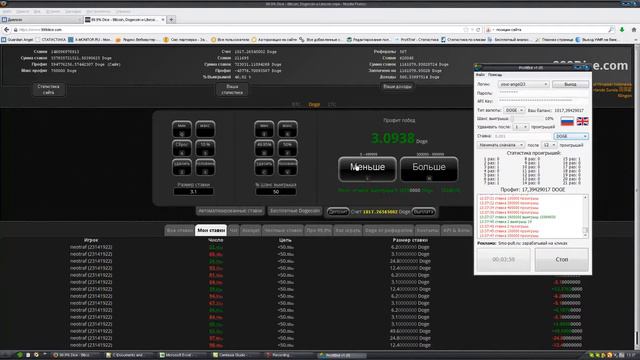640x360 pixels.
Task: Switch to the Все ставки tab
Action: coord(180,230)
